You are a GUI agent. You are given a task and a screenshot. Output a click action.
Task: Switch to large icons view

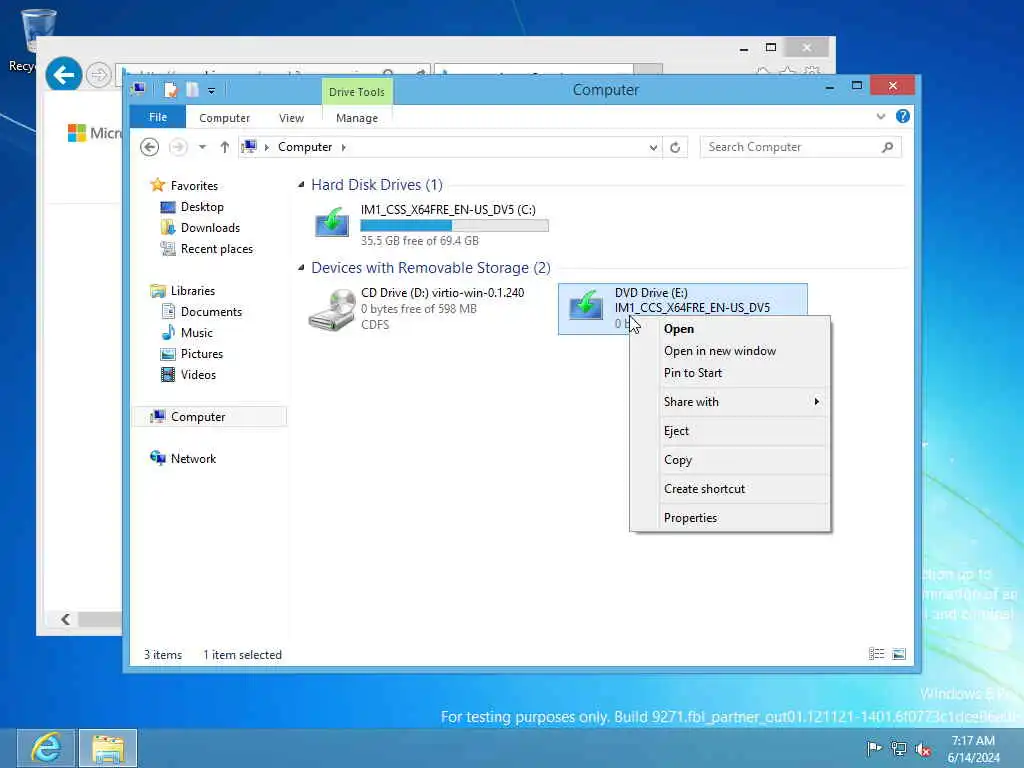pos(899,654)
